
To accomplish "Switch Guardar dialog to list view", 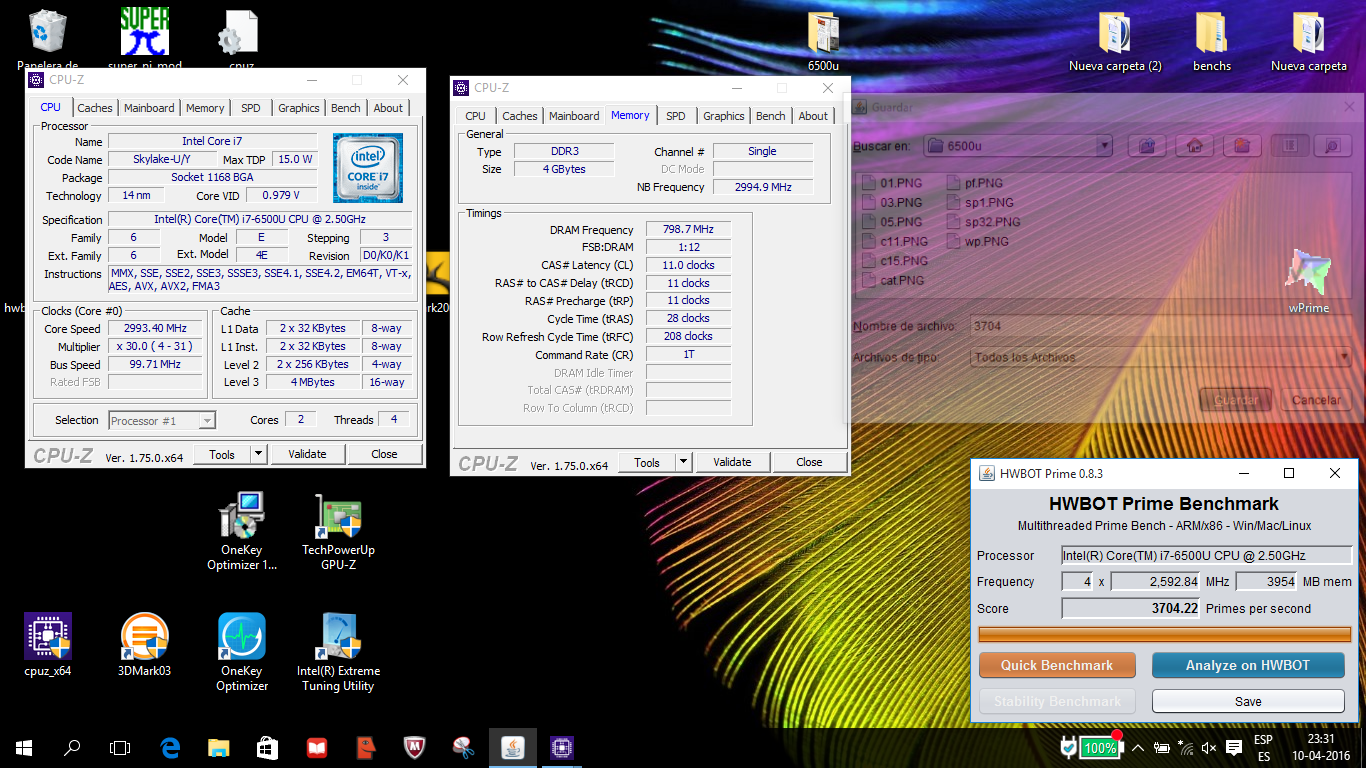I will (1290, 146).
